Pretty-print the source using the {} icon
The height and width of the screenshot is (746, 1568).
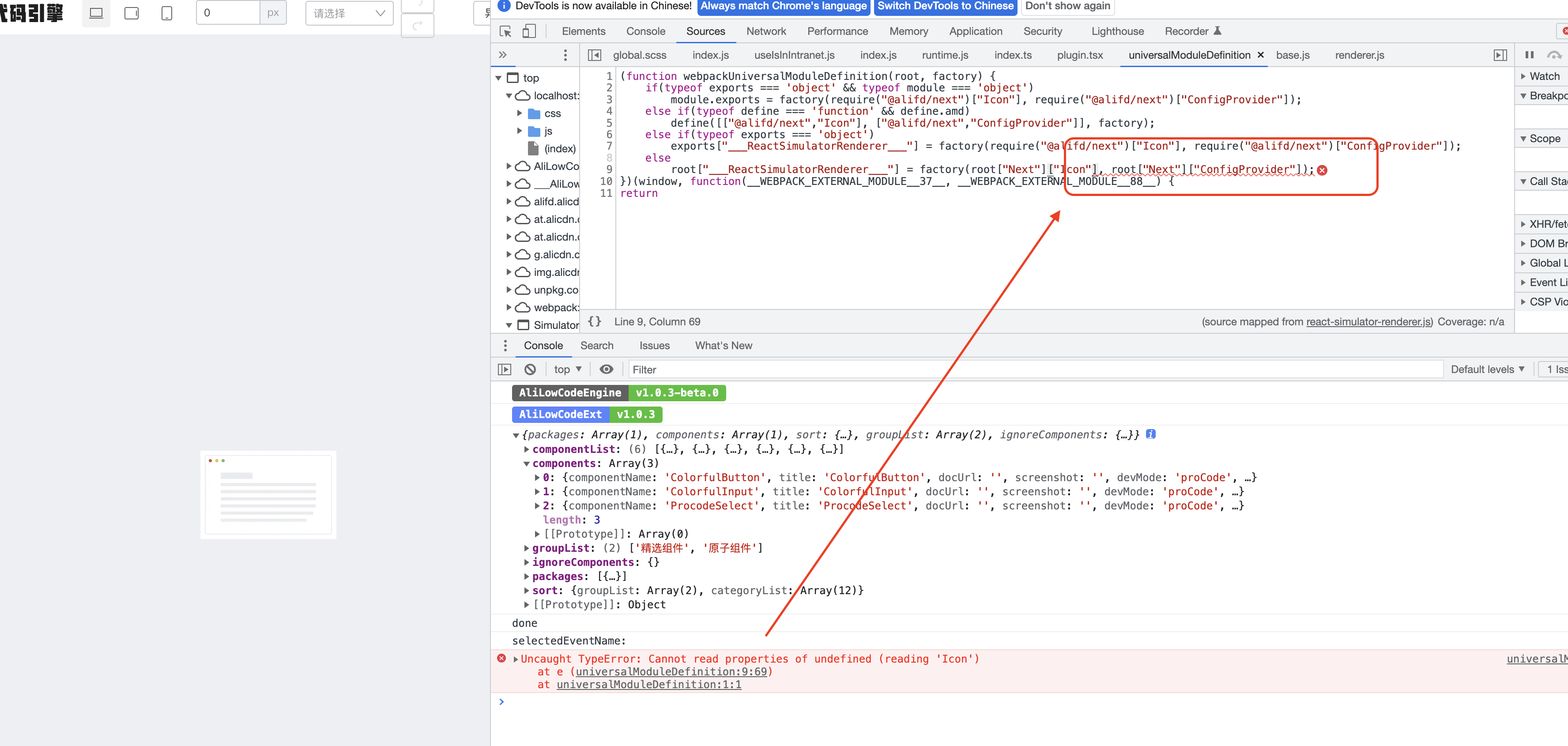click(595, 321)
